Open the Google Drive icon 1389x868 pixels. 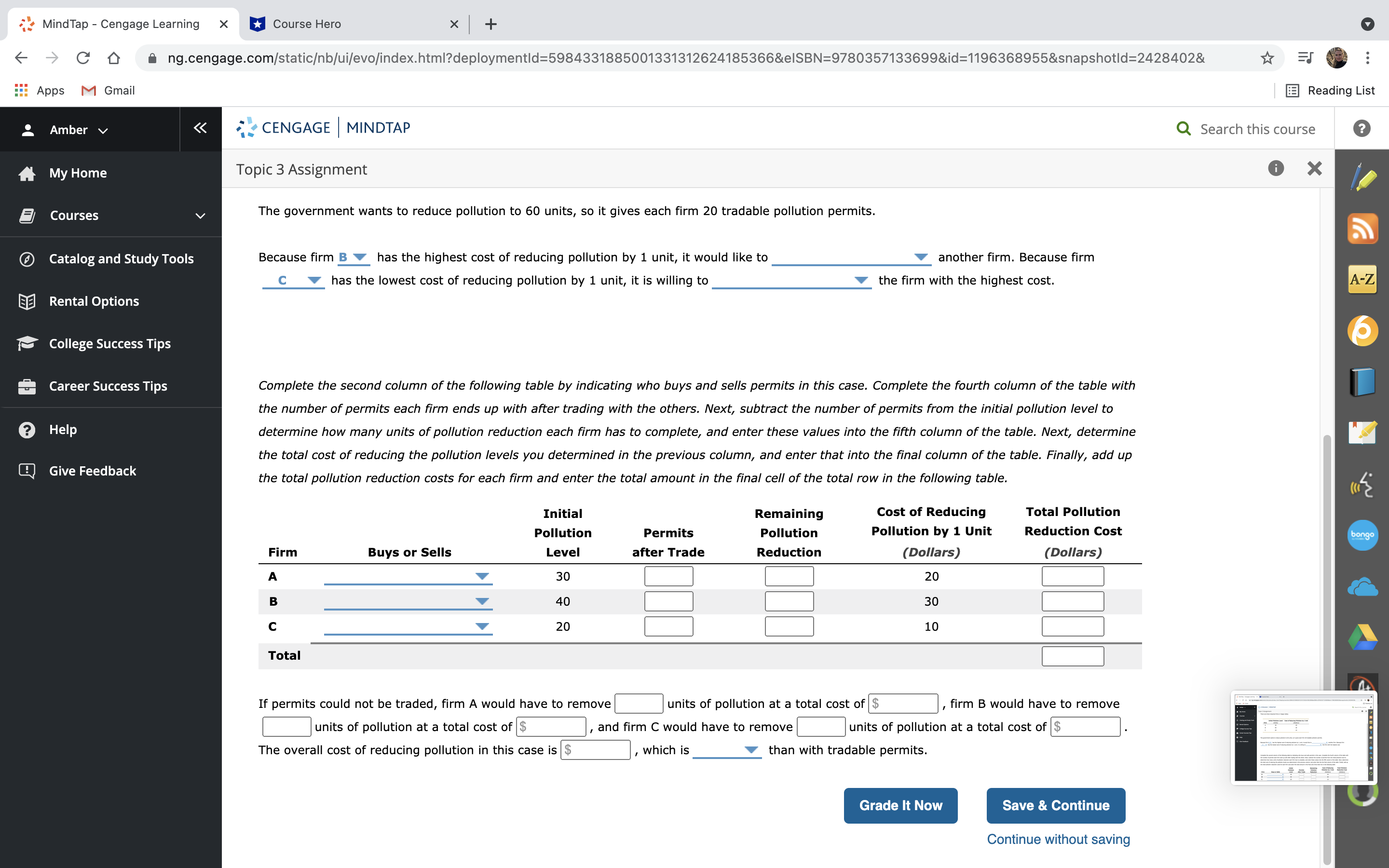click(x=1362, y=637)
